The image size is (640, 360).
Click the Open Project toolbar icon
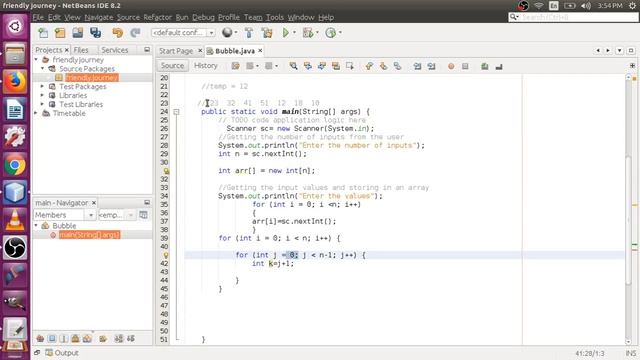point(78,33)
